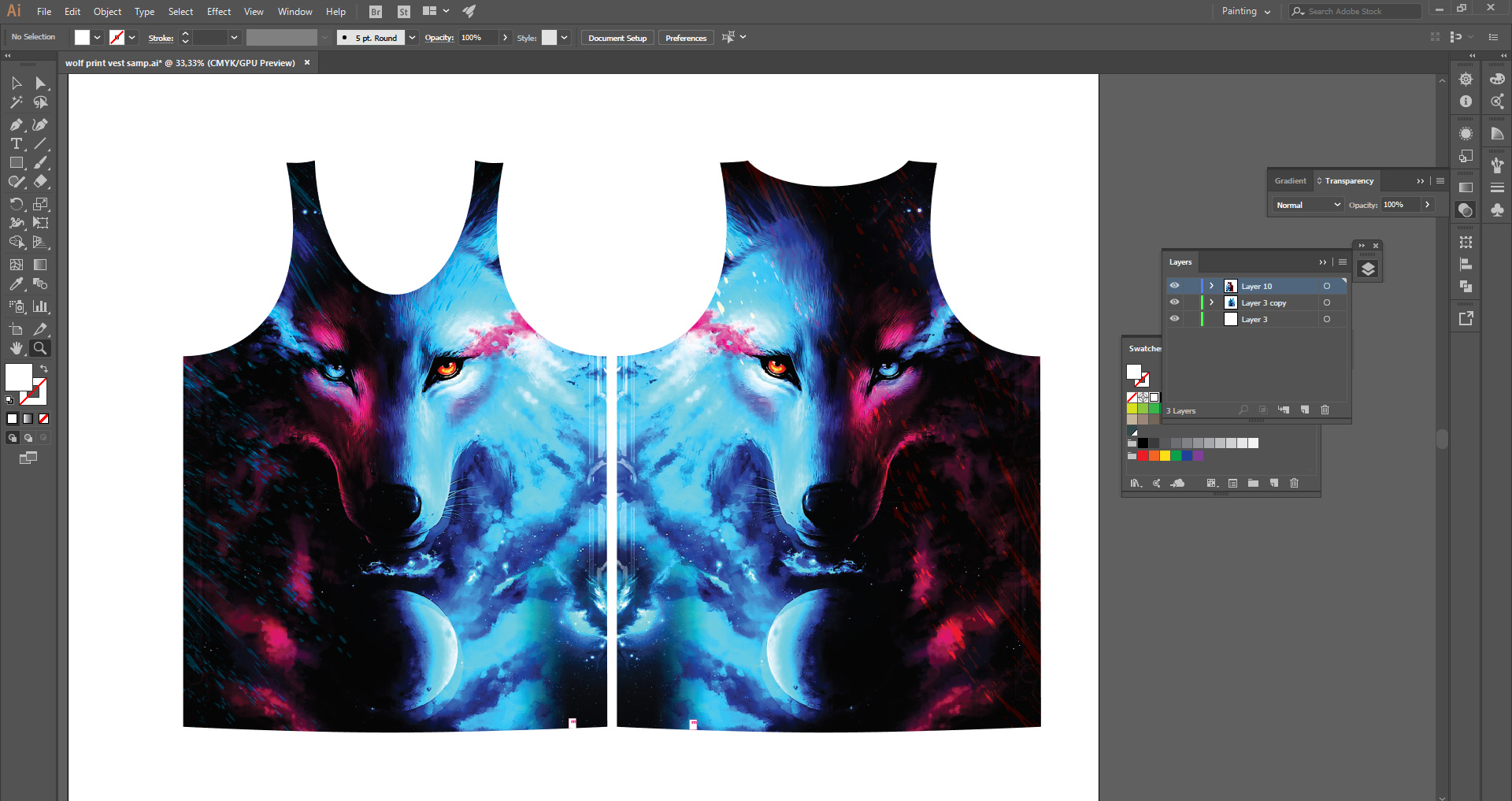Viewport: 1512px width, 801px height.
Task: Select the Artboard tool
Action: (x=17, y=329)
